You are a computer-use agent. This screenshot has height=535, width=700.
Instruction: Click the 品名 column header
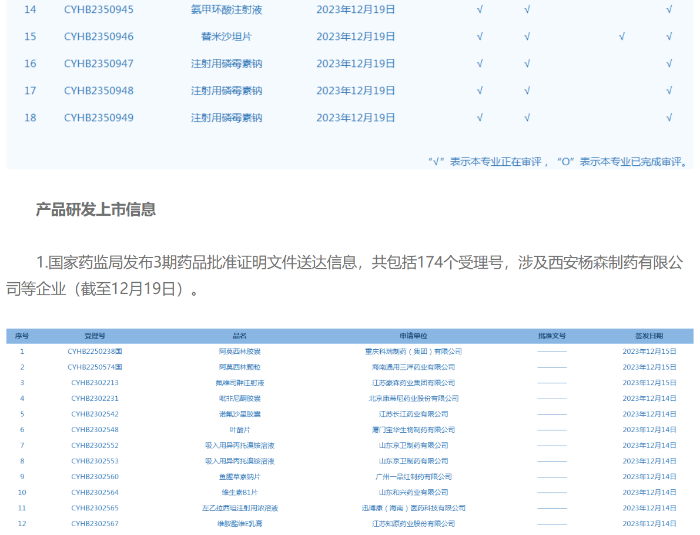click(x=239, y=336)
